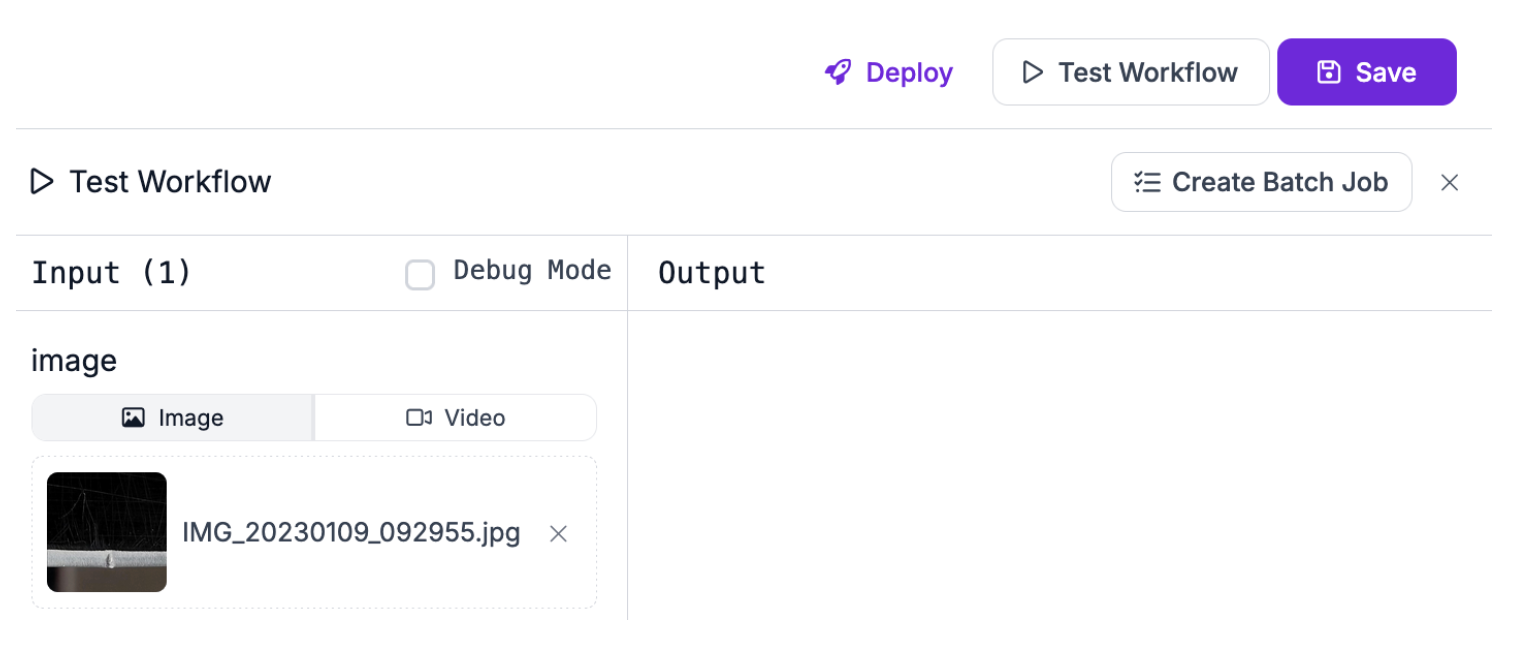Click the floppy disk icon on Save
Image resolution: width=1530 pixels, height=654 pixels.
tap(1328, 72)
